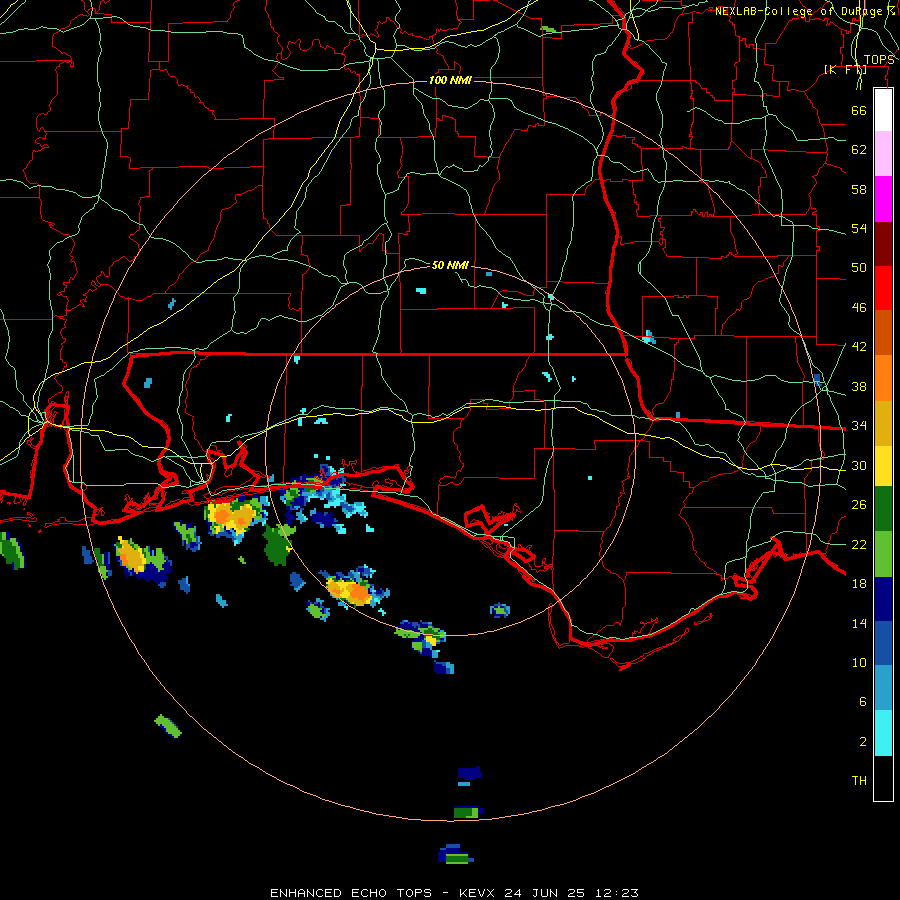Click the "26" scale value
Screen dimensions: 900x900
click(859, 505)
